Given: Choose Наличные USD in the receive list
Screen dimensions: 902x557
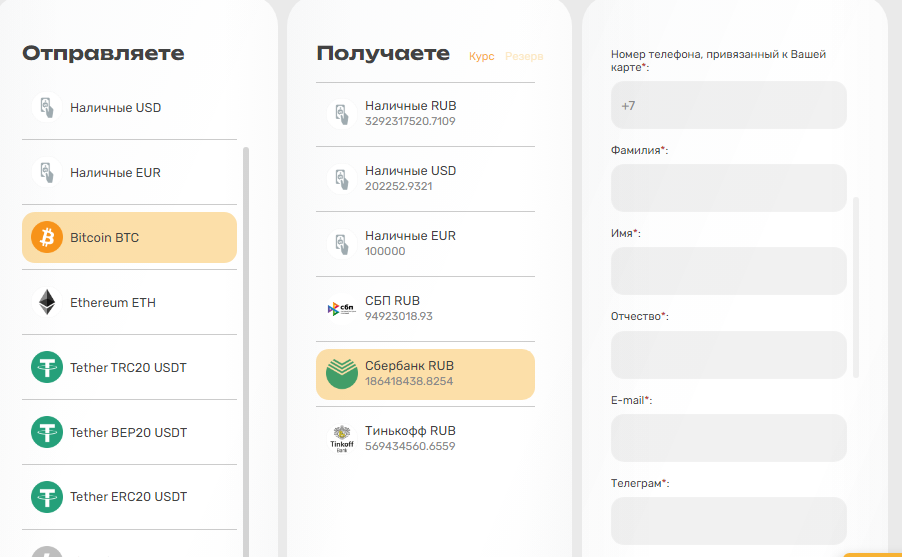Looking at the screenshot, I should point(410,178).
